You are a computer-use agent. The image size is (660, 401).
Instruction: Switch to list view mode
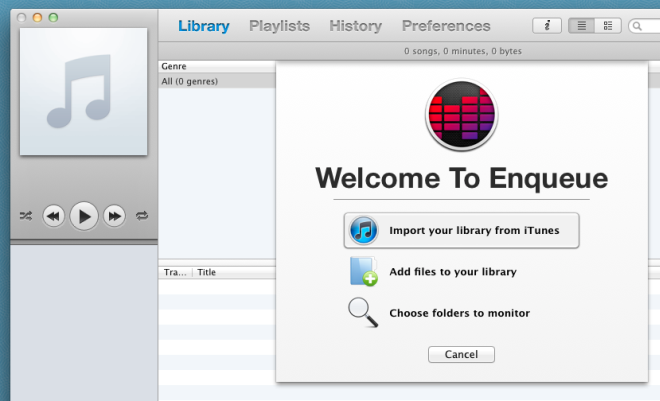[581, 26]
